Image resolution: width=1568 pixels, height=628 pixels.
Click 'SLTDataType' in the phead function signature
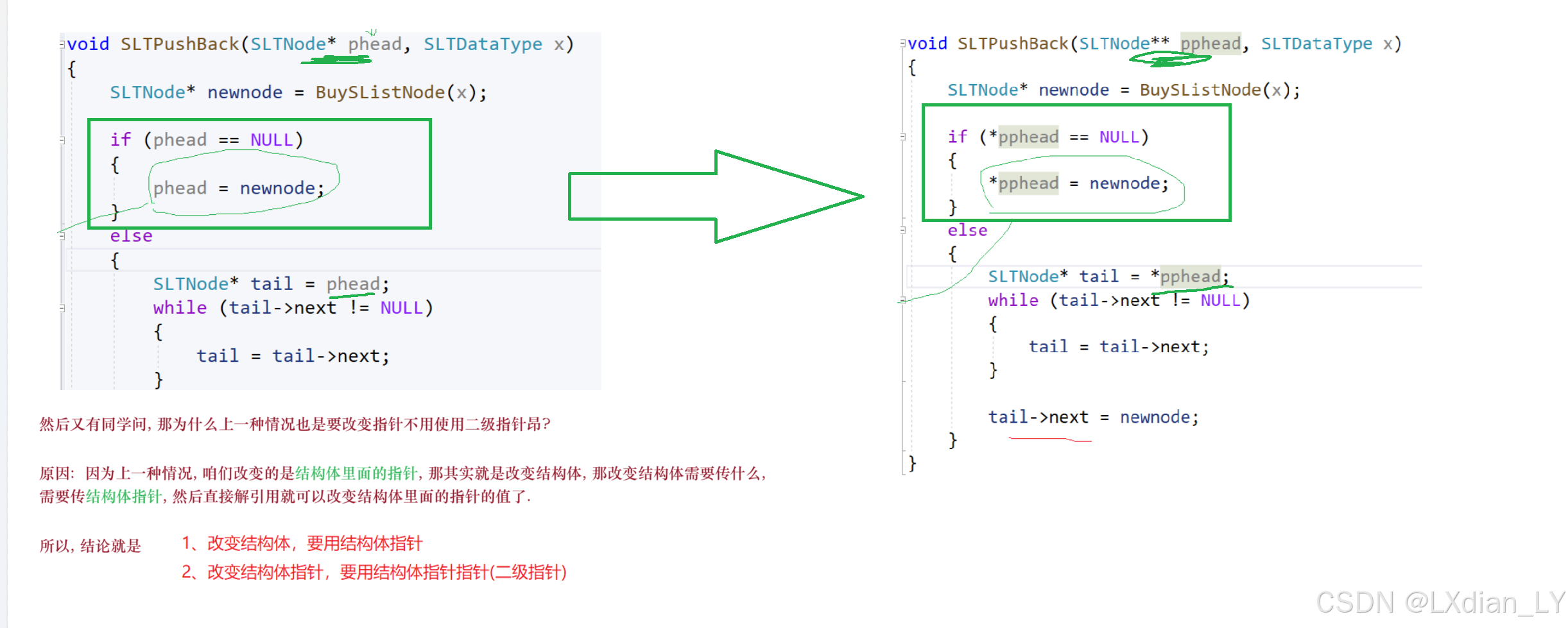tap(483, 44)
